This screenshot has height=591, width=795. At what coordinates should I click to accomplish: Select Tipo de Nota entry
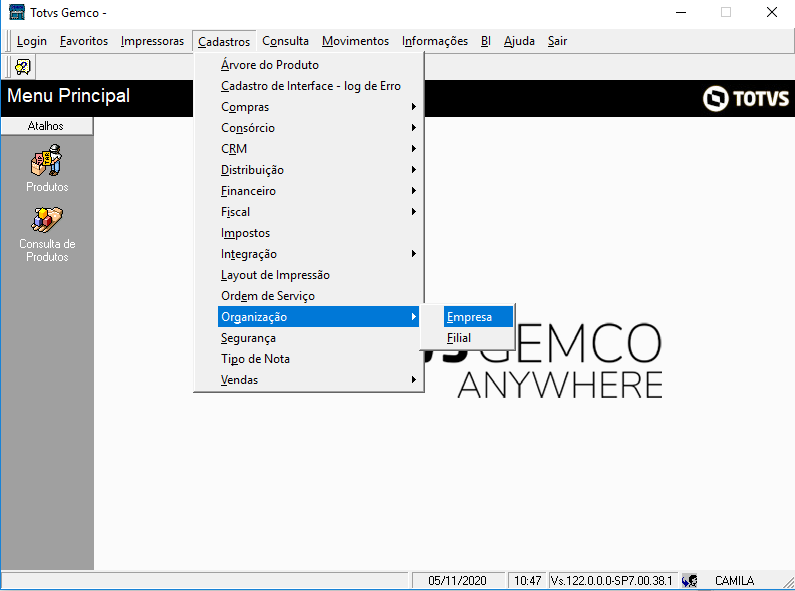click(x=319, y=359)
